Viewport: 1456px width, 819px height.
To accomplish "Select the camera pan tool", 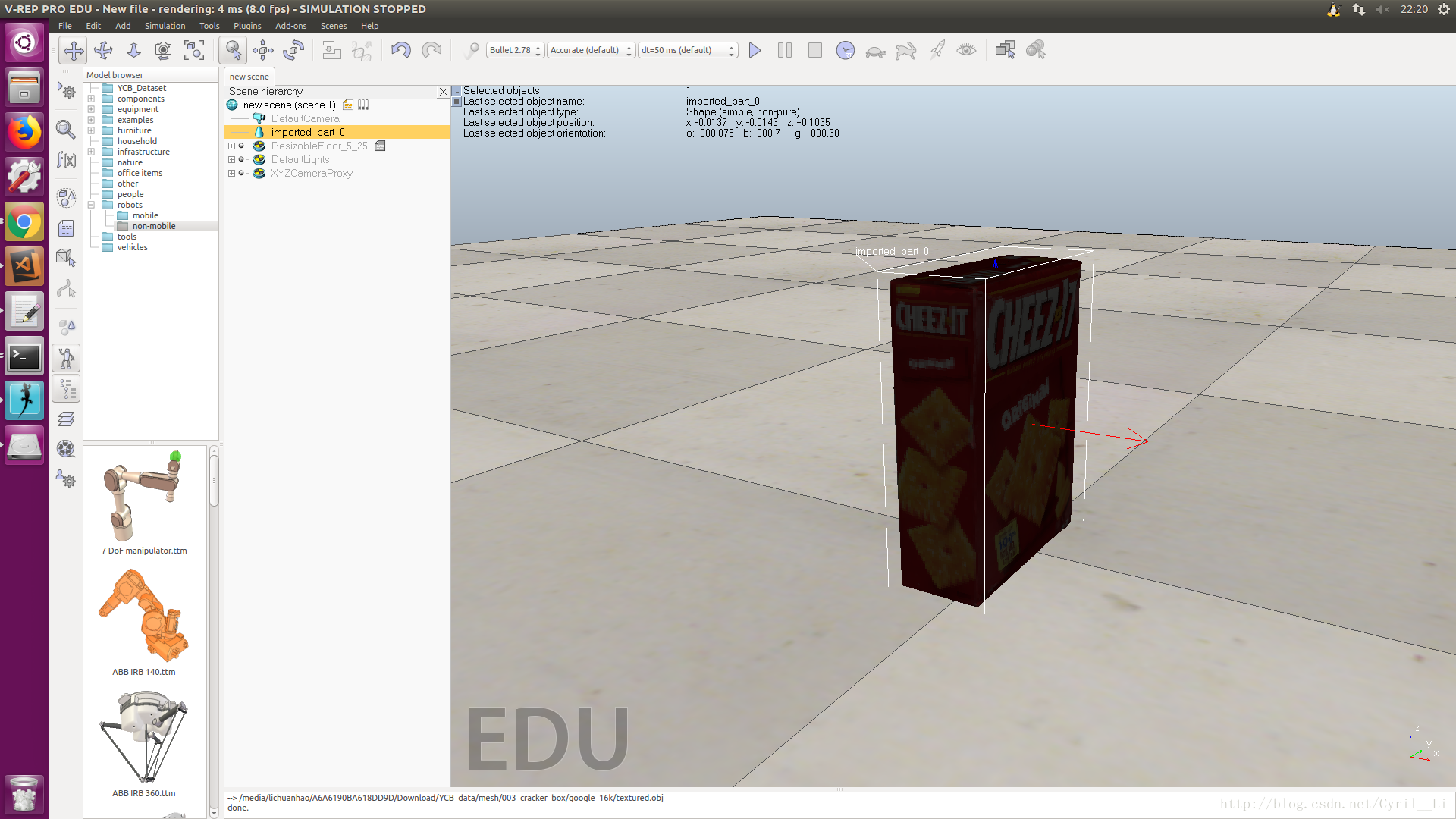I will pos(74,50).
